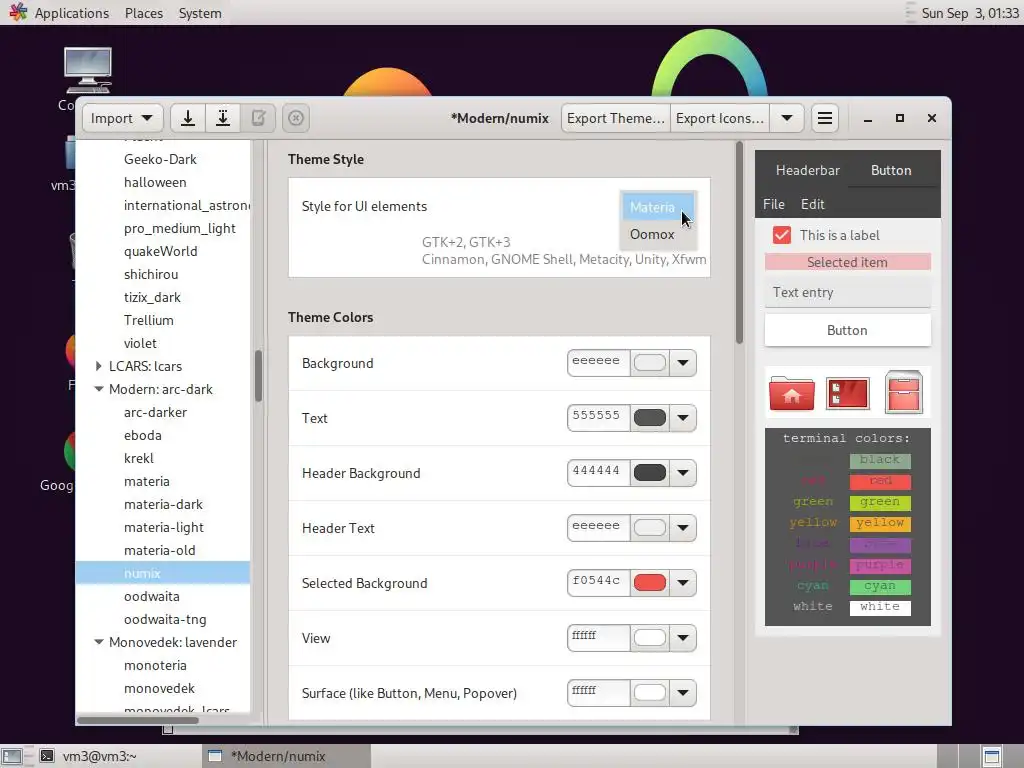Screen dimensions: 1024x768
Task: Click the Background hex value field
Action: pyautogui.click(x=599, y=362)
